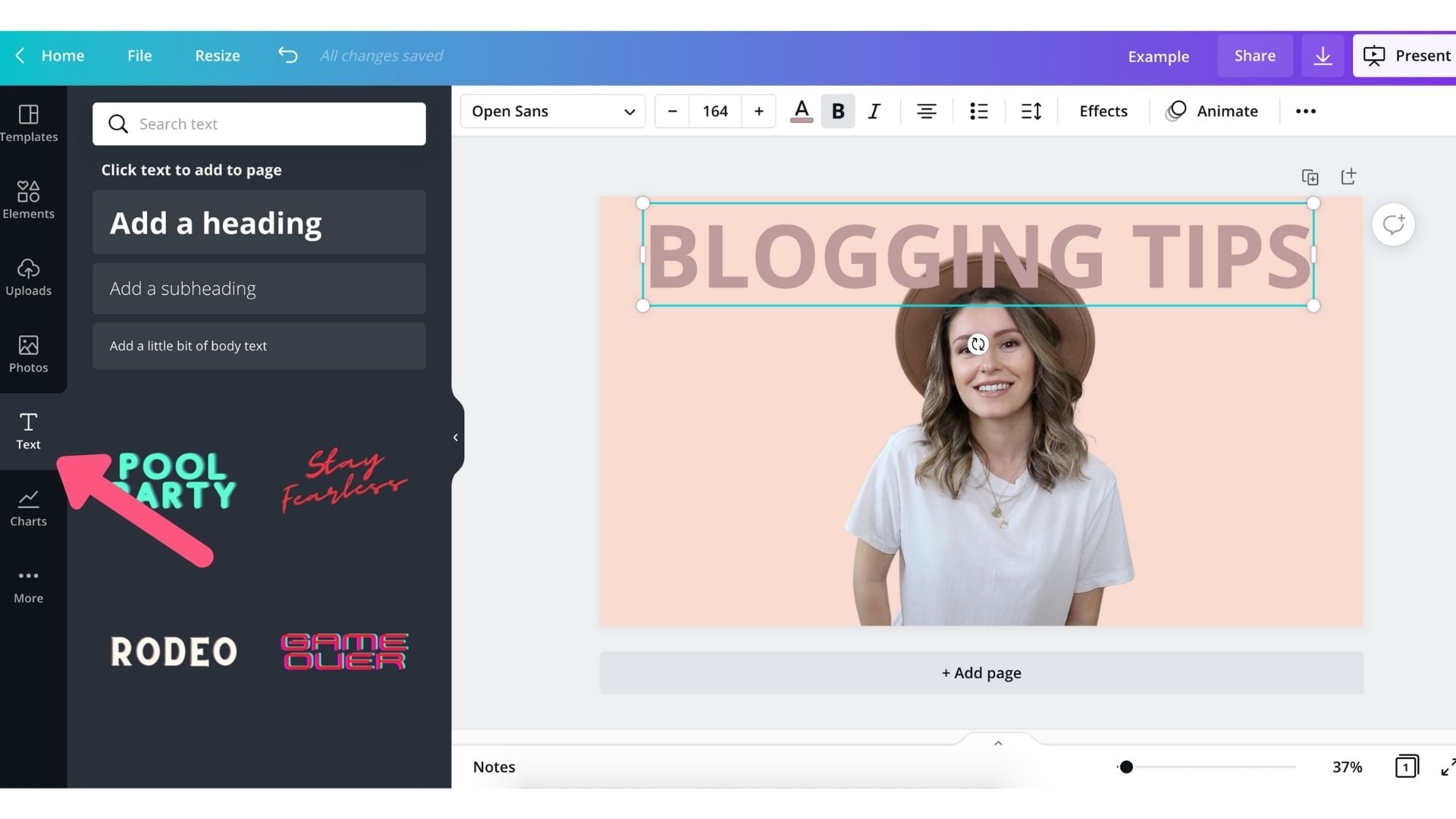
Task: Add a new page using the plus-page icon
Action: [x=1348, y=177]
